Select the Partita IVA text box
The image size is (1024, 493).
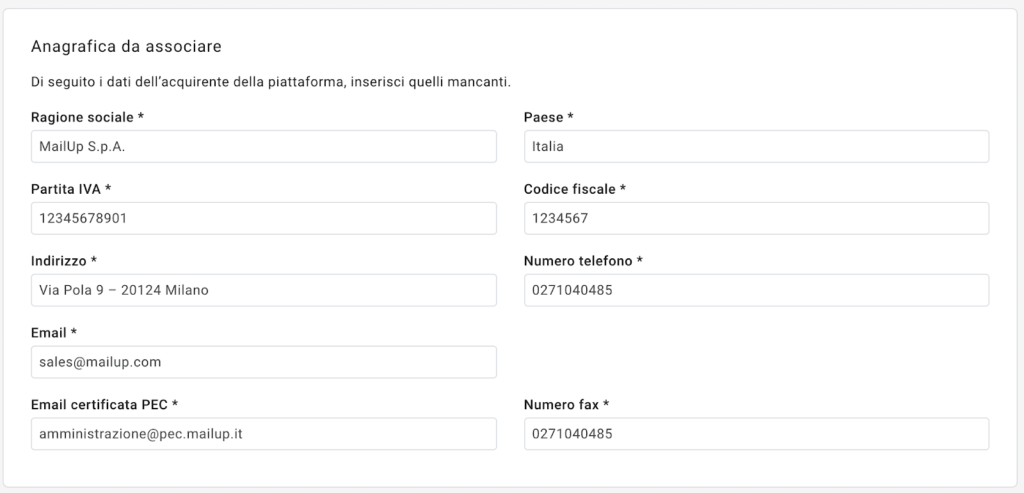click(264, 218)
